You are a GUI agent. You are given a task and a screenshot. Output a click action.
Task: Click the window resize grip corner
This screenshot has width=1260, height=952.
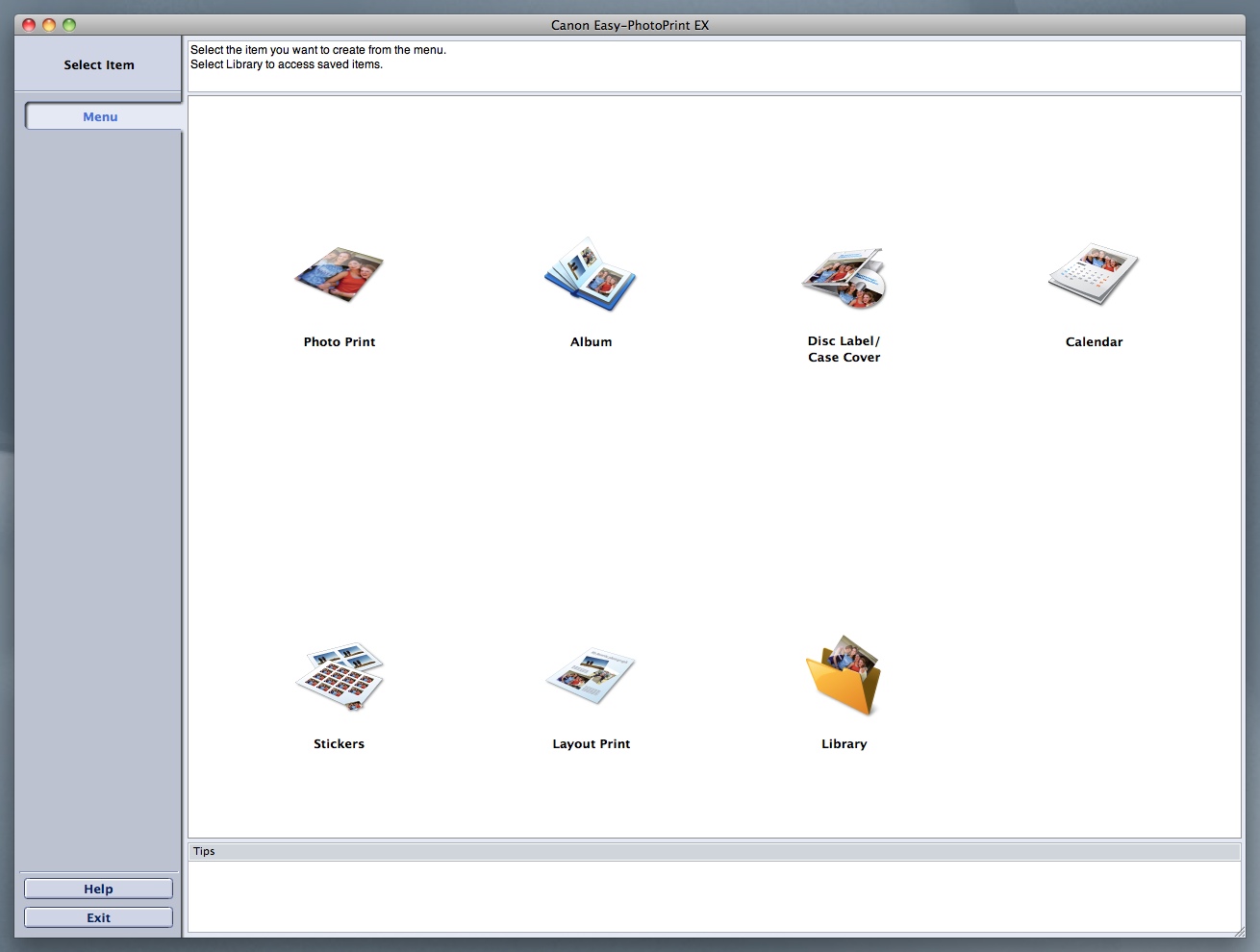coord(1238,931)
